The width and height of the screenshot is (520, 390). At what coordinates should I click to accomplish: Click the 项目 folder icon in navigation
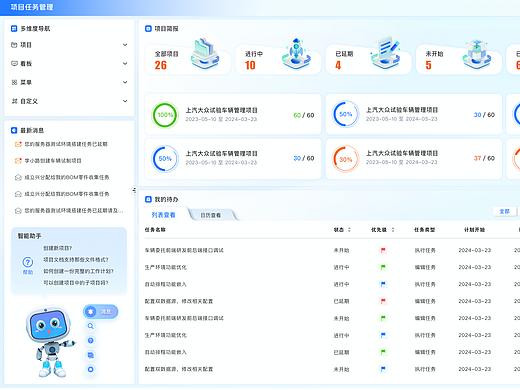(14, 45)
